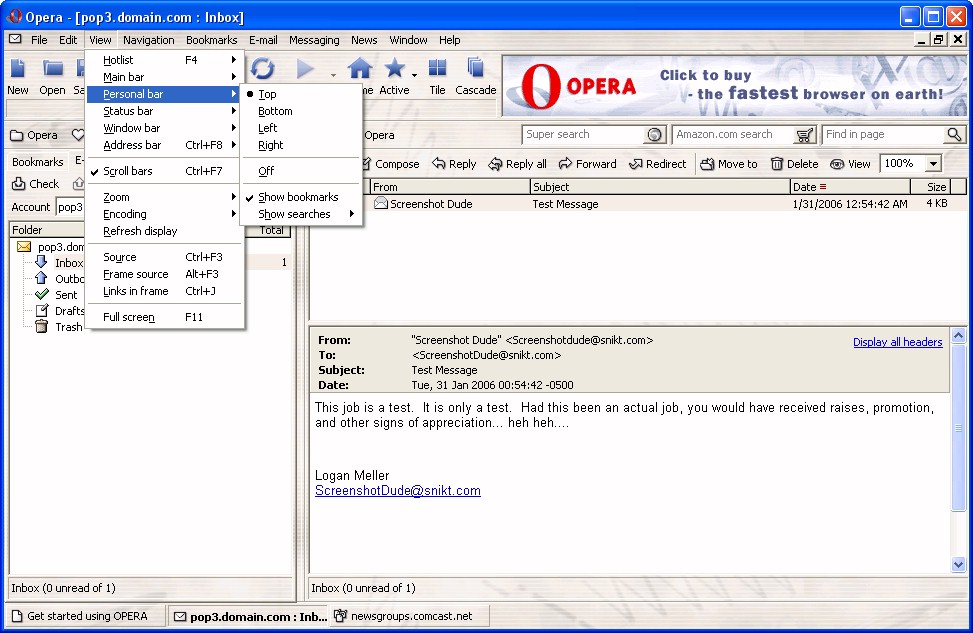Toggle Scroll bars menu option
Image resolution: width=973 pixels, height=633 pixels.
click(128, 171)
